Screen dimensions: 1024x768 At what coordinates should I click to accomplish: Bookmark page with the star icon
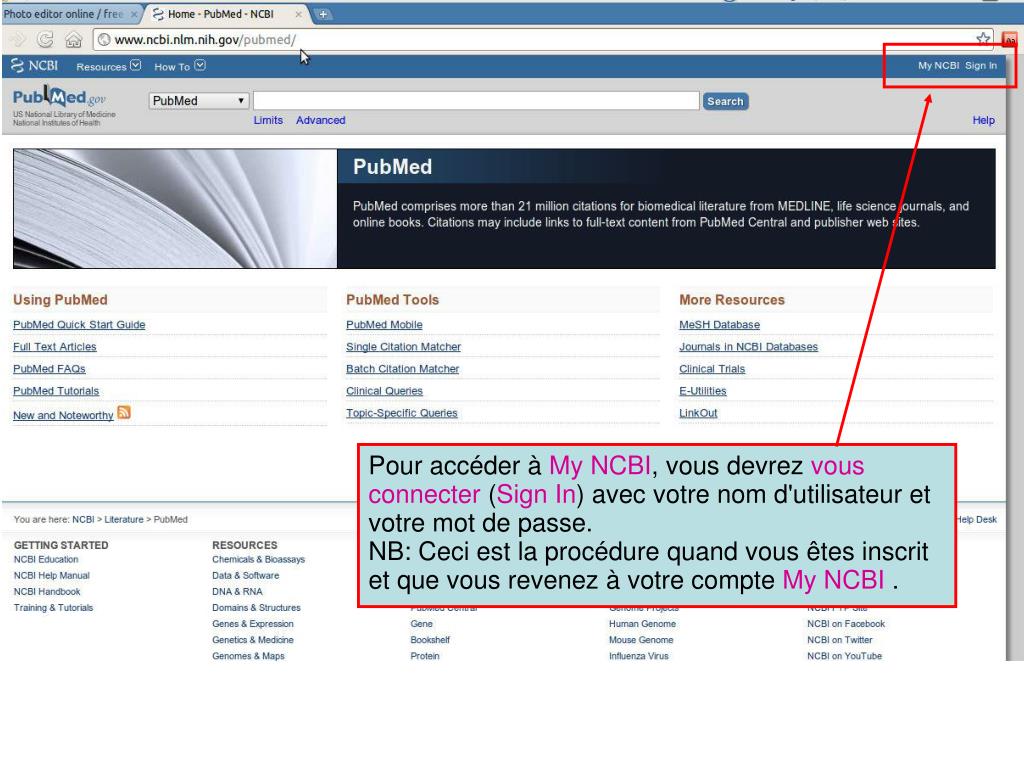[983, 39]
